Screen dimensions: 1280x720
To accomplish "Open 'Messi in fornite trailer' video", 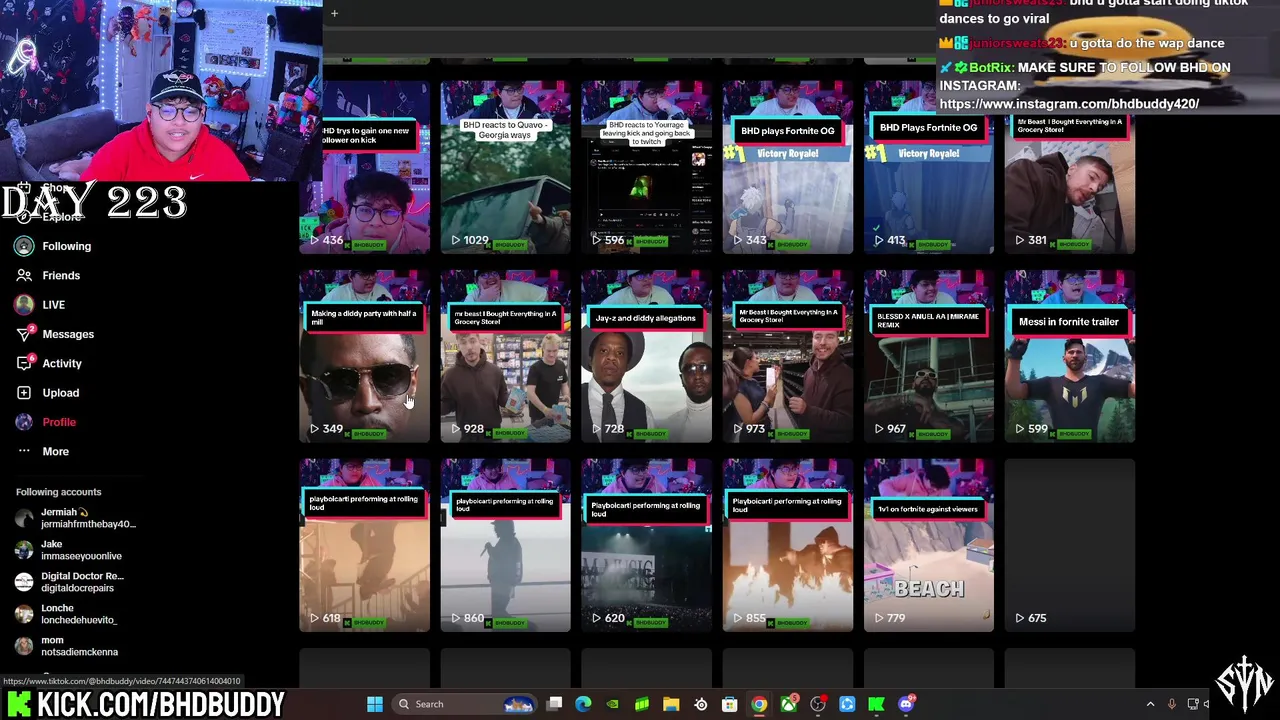I will point(1069,356).
